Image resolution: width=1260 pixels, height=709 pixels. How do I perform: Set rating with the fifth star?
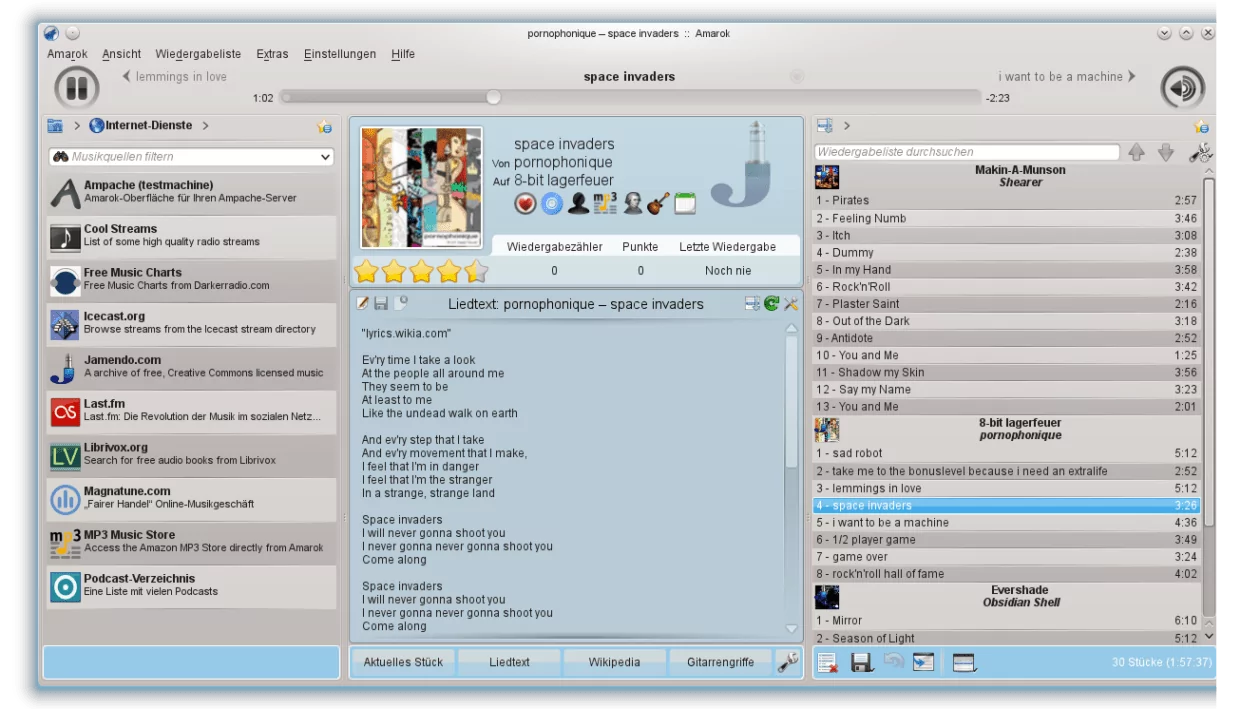point(476,270)
